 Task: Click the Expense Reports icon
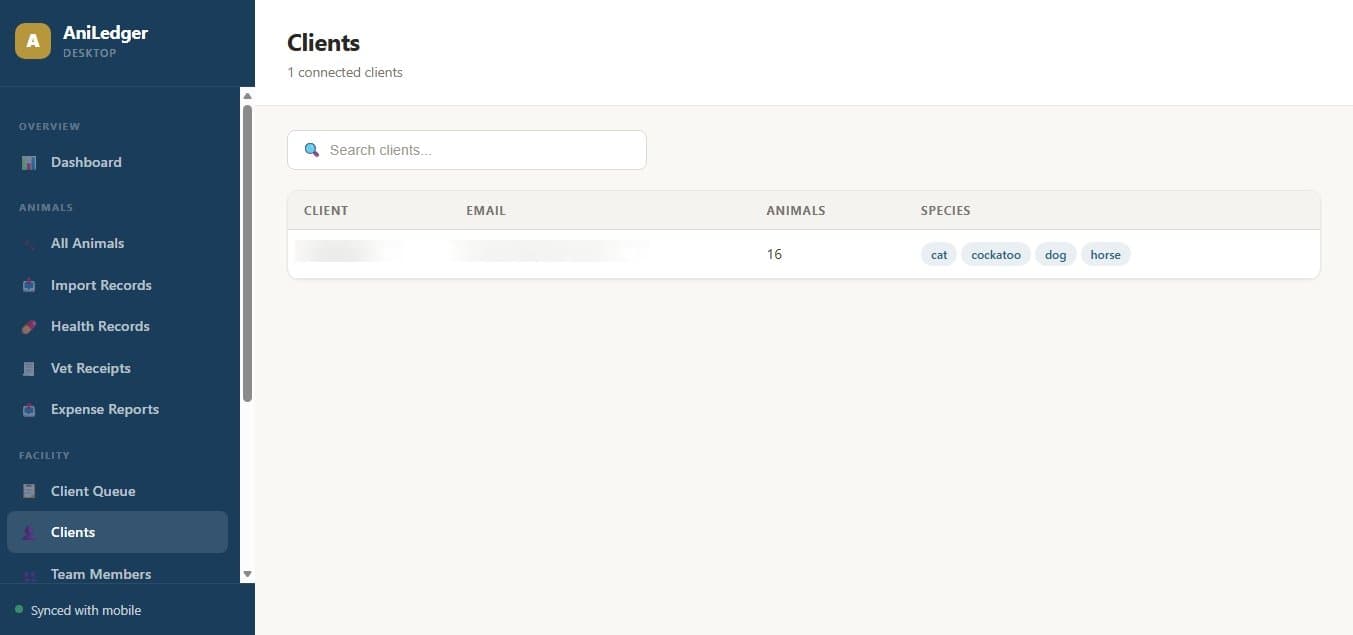coord(29,409)
